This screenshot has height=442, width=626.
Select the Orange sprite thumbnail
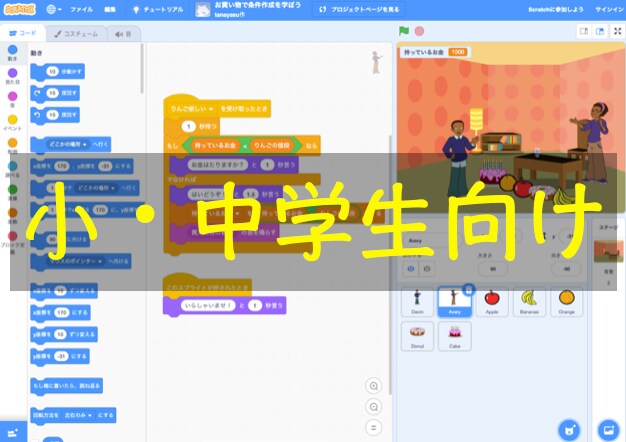point(567,302)
